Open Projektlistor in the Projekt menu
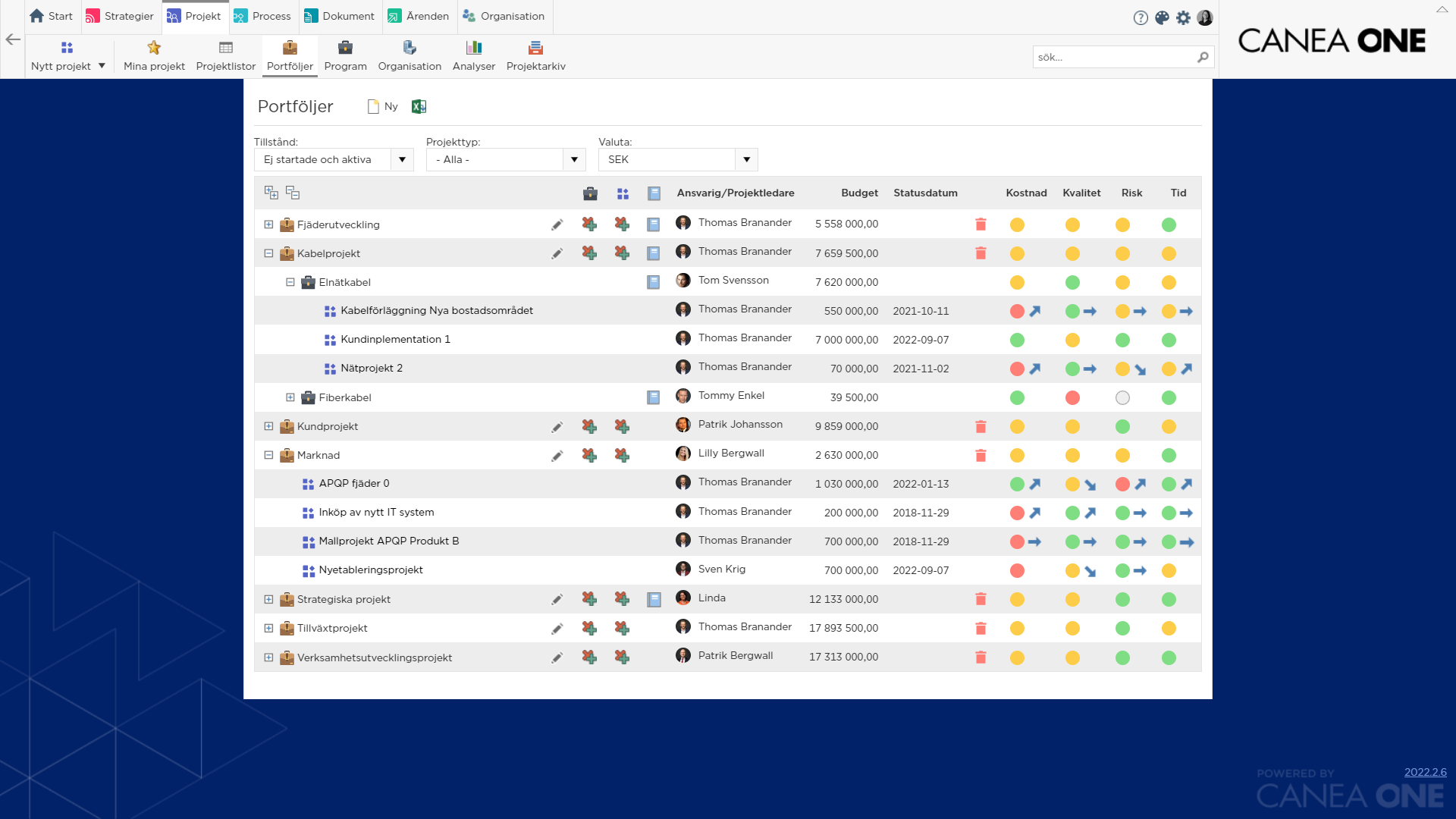Viewport: 1456px width, 819px height. [x=225, y=55]
